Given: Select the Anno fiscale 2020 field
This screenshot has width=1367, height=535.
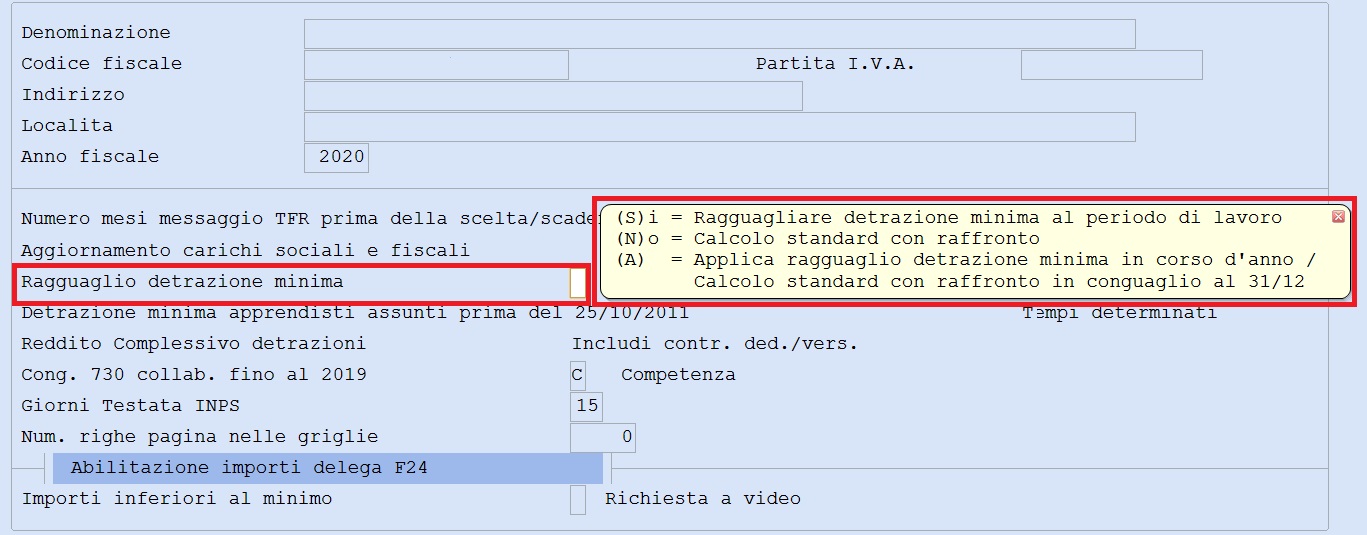Looking at the screenshot, I should 336,157.
